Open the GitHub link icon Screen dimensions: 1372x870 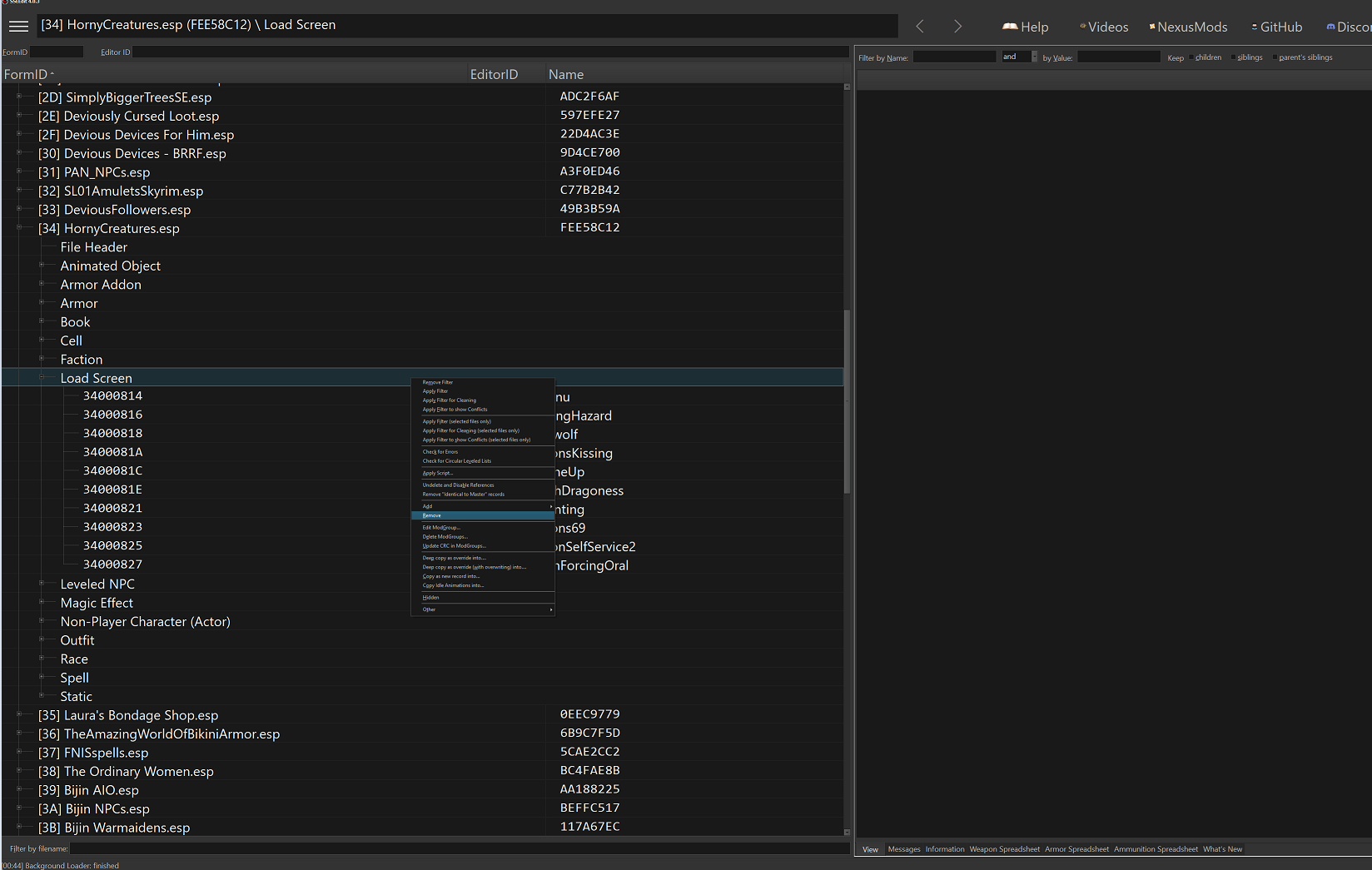[x=1255, y=27]
